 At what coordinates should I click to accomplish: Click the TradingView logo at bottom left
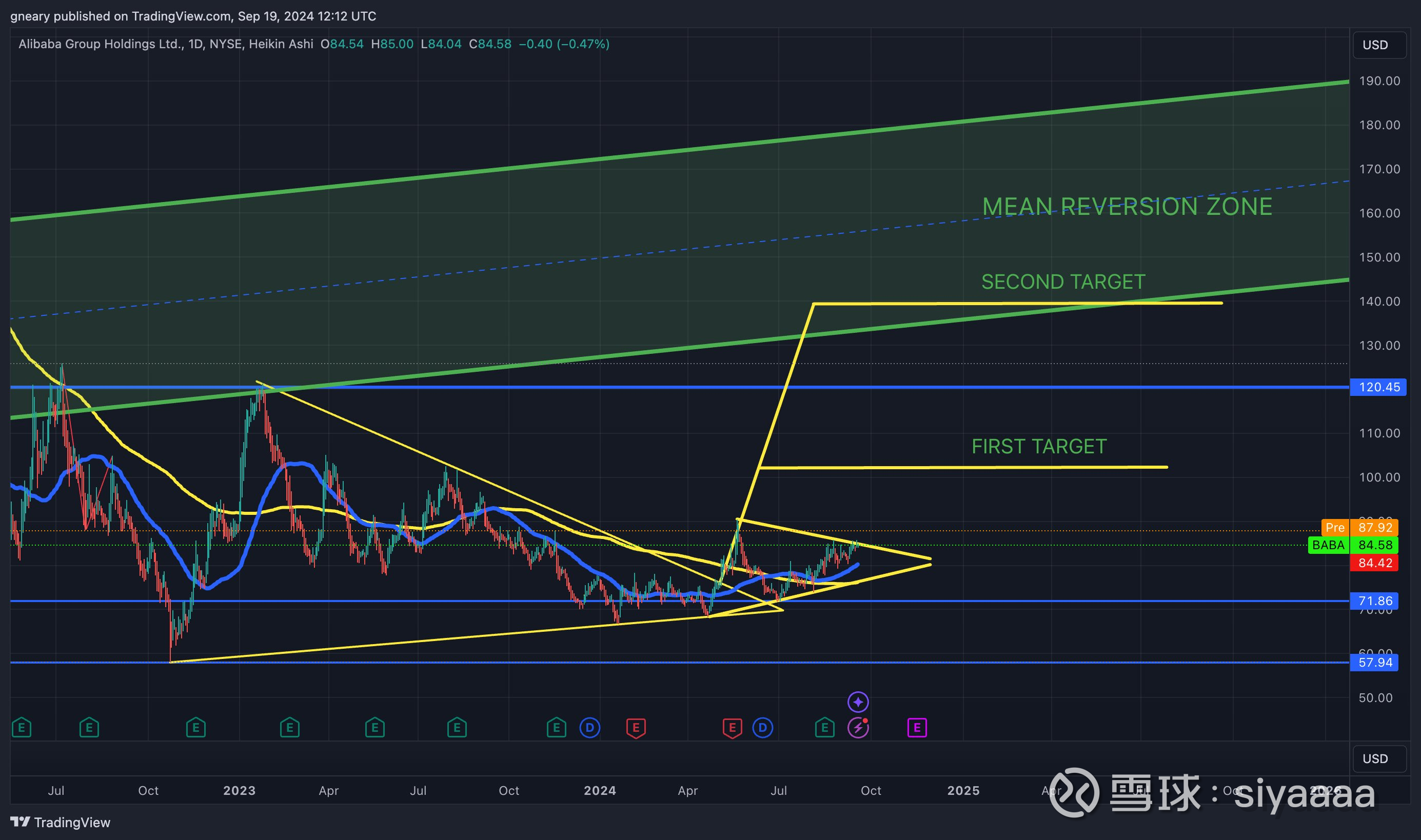pyautogui.click(x=61, y=823)
